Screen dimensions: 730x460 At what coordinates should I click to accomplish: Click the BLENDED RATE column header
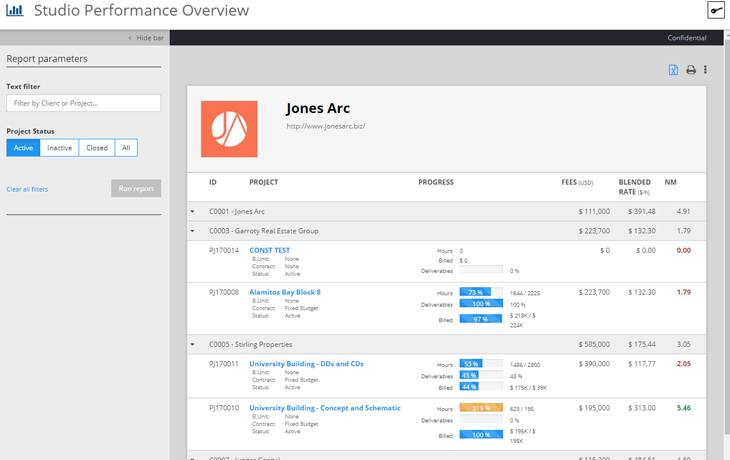(x=635, y=187)
